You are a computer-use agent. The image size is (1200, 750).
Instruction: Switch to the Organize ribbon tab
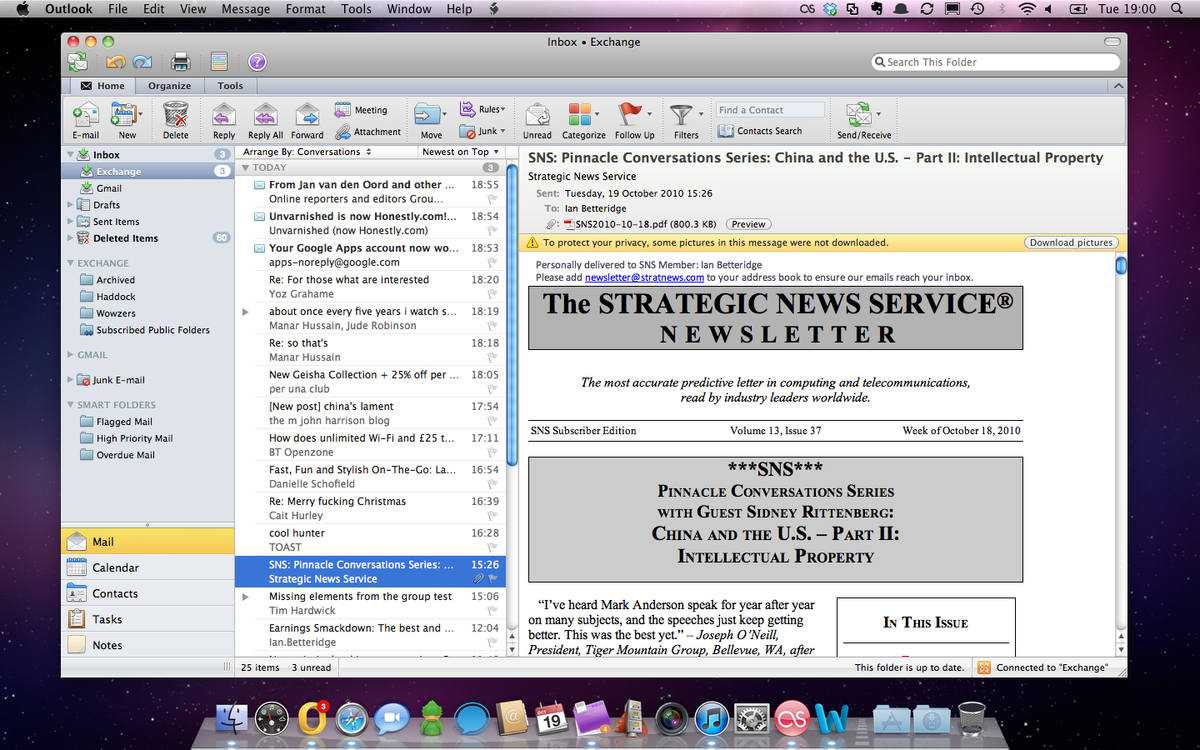(169, 86)
